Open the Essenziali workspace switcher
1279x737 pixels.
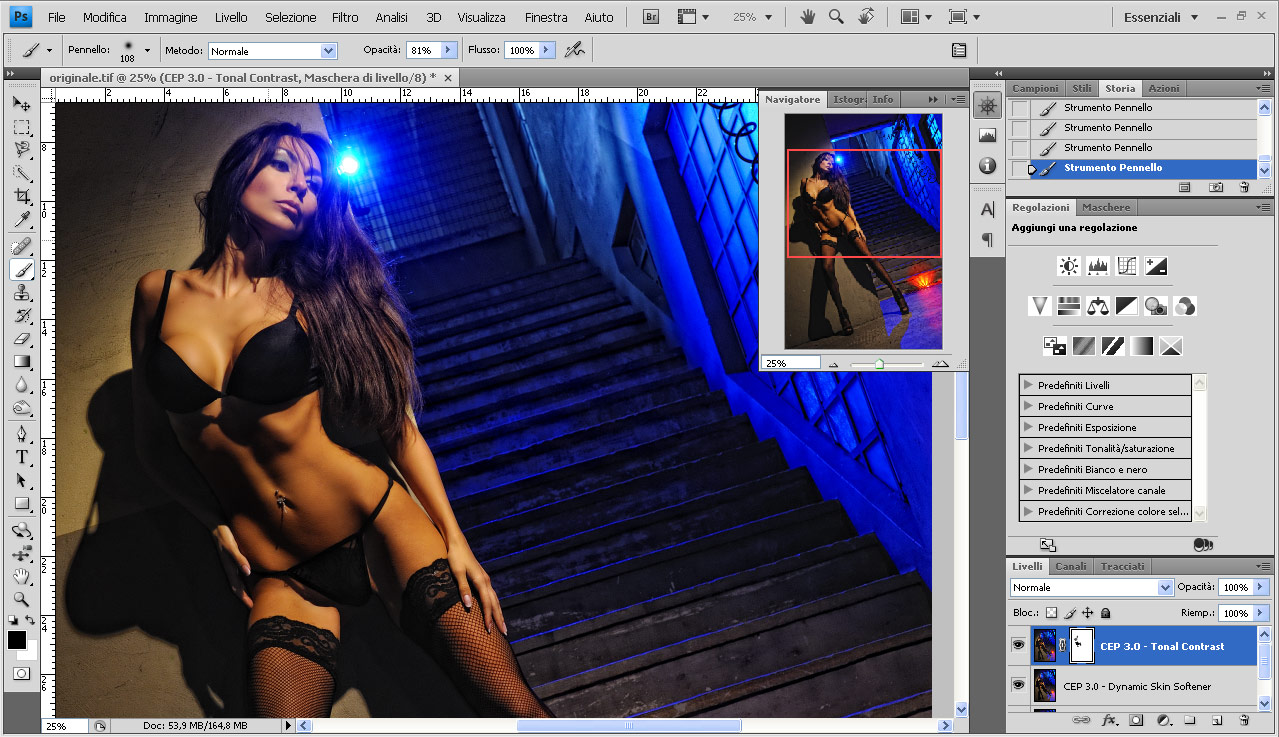pos(1160,17)
